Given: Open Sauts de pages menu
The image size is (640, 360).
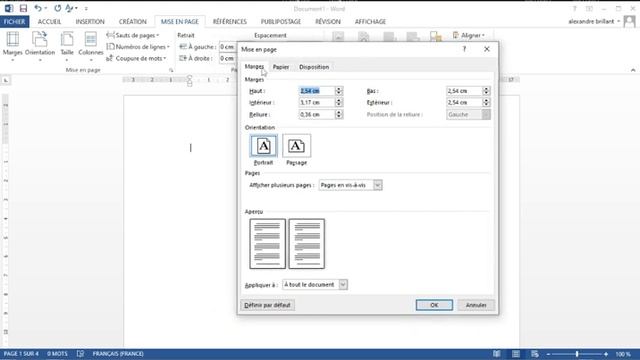Looking at the screenshot, I should tap(133, 36).
